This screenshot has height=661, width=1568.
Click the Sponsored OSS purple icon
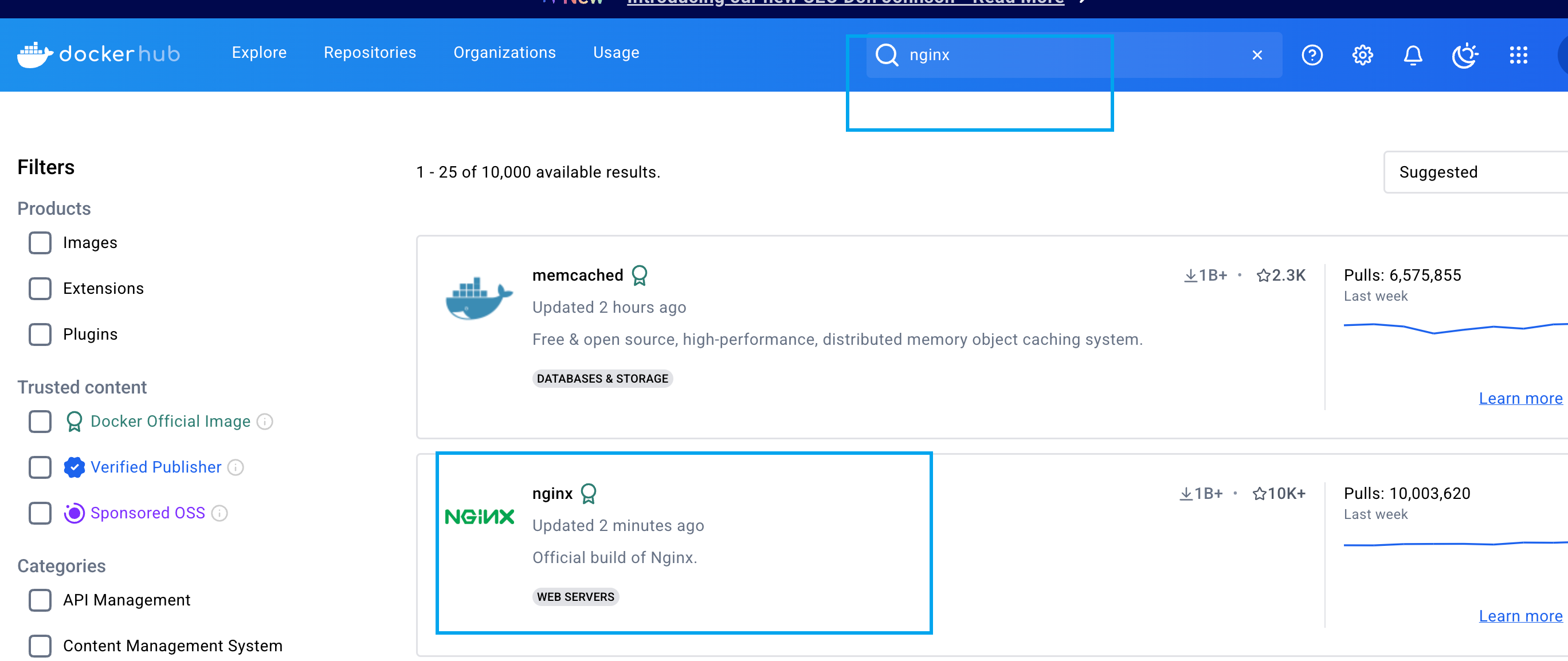75,513
